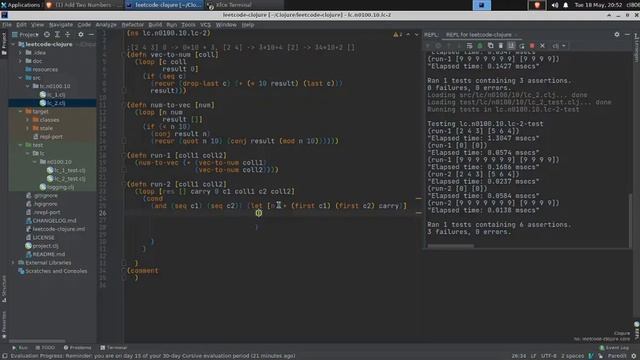
Task: Open the Project view dropdown
Action: tap(25, 35)
